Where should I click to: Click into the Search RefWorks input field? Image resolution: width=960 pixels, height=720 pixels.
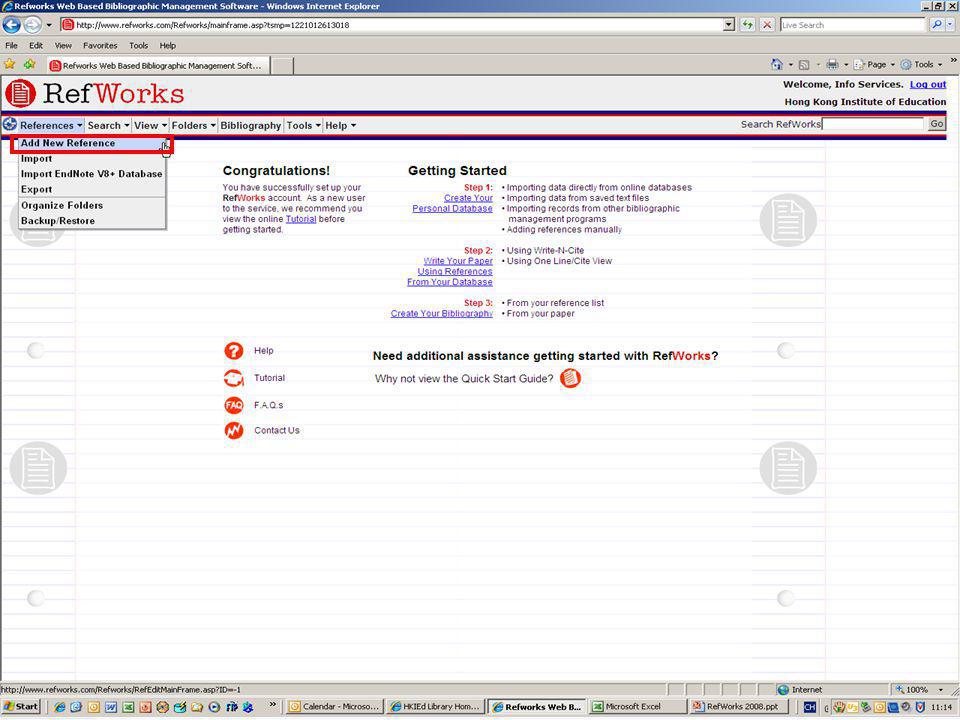873,124
